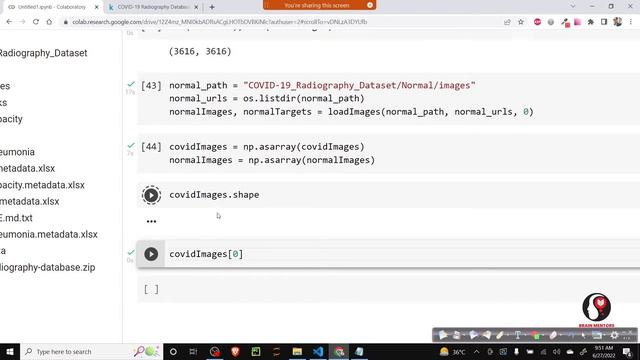This screenshot has width=640, height=360.
Task: Open the tab search dropdown chevron
Action: click(573, 6)
